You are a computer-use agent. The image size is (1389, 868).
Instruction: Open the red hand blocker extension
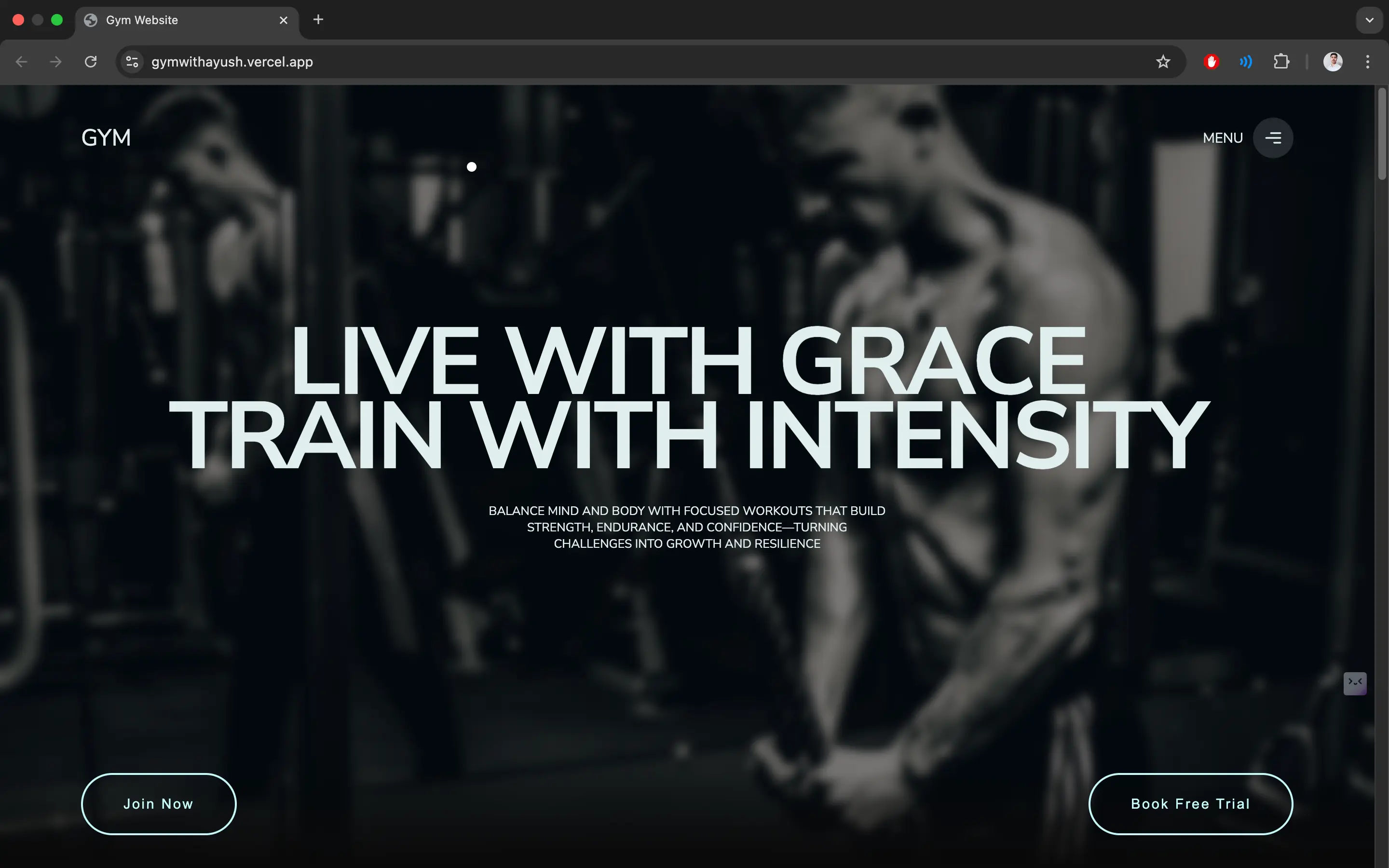click(x=1211, y=62)
